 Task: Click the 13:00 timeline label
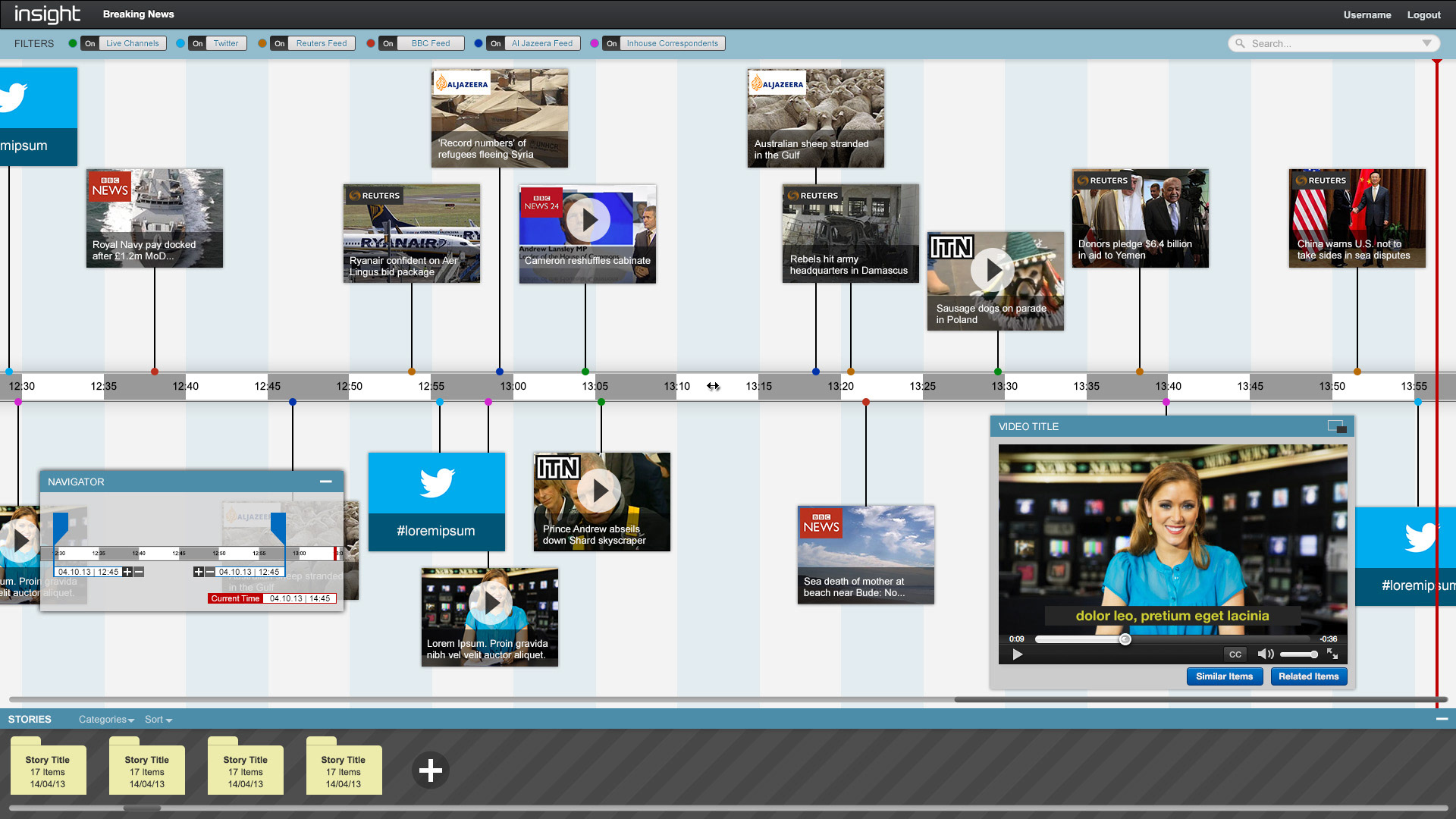513,386
